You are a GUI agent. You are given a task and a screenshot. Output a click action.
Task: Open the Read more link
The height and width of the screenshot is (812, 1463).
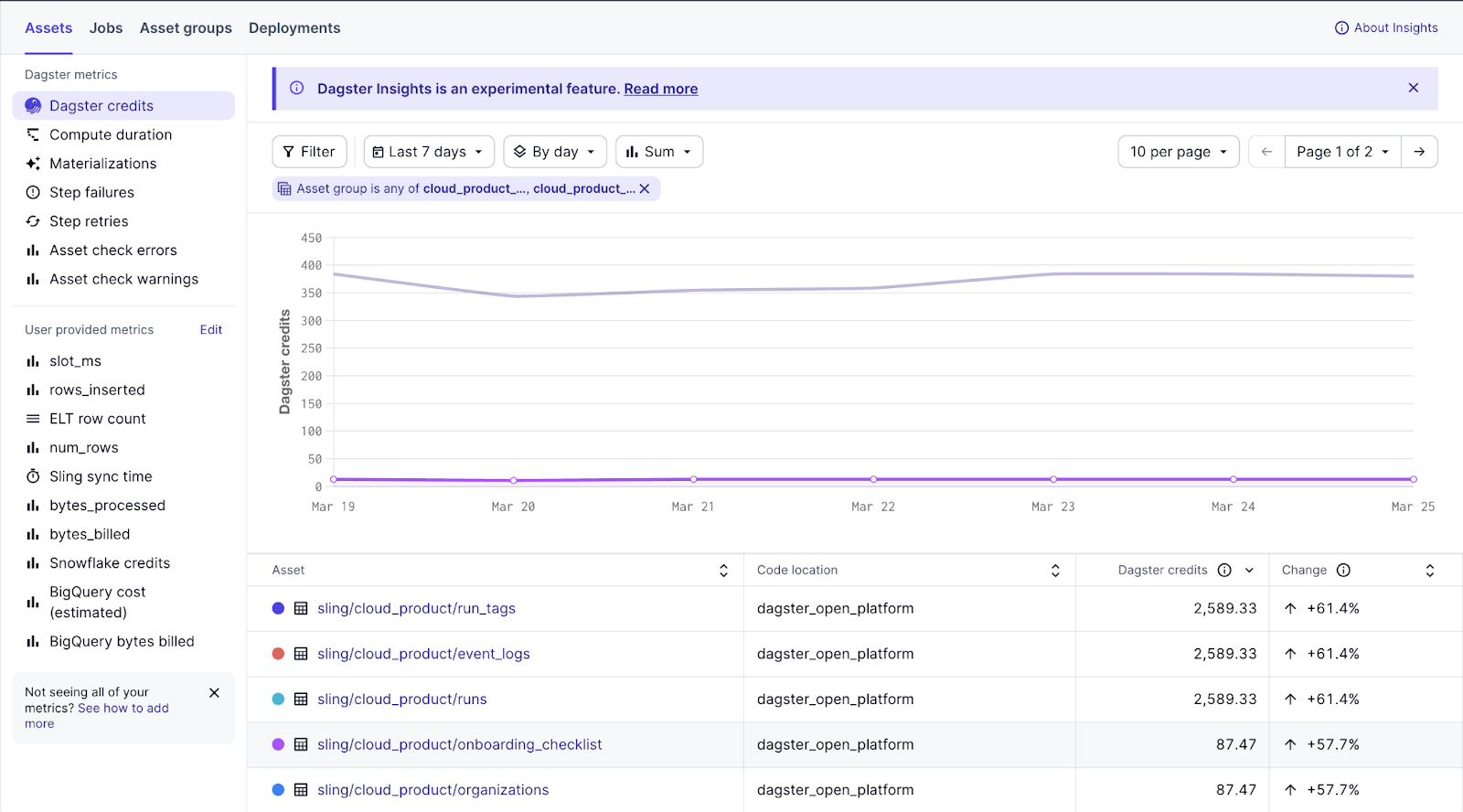coord(661,89)
